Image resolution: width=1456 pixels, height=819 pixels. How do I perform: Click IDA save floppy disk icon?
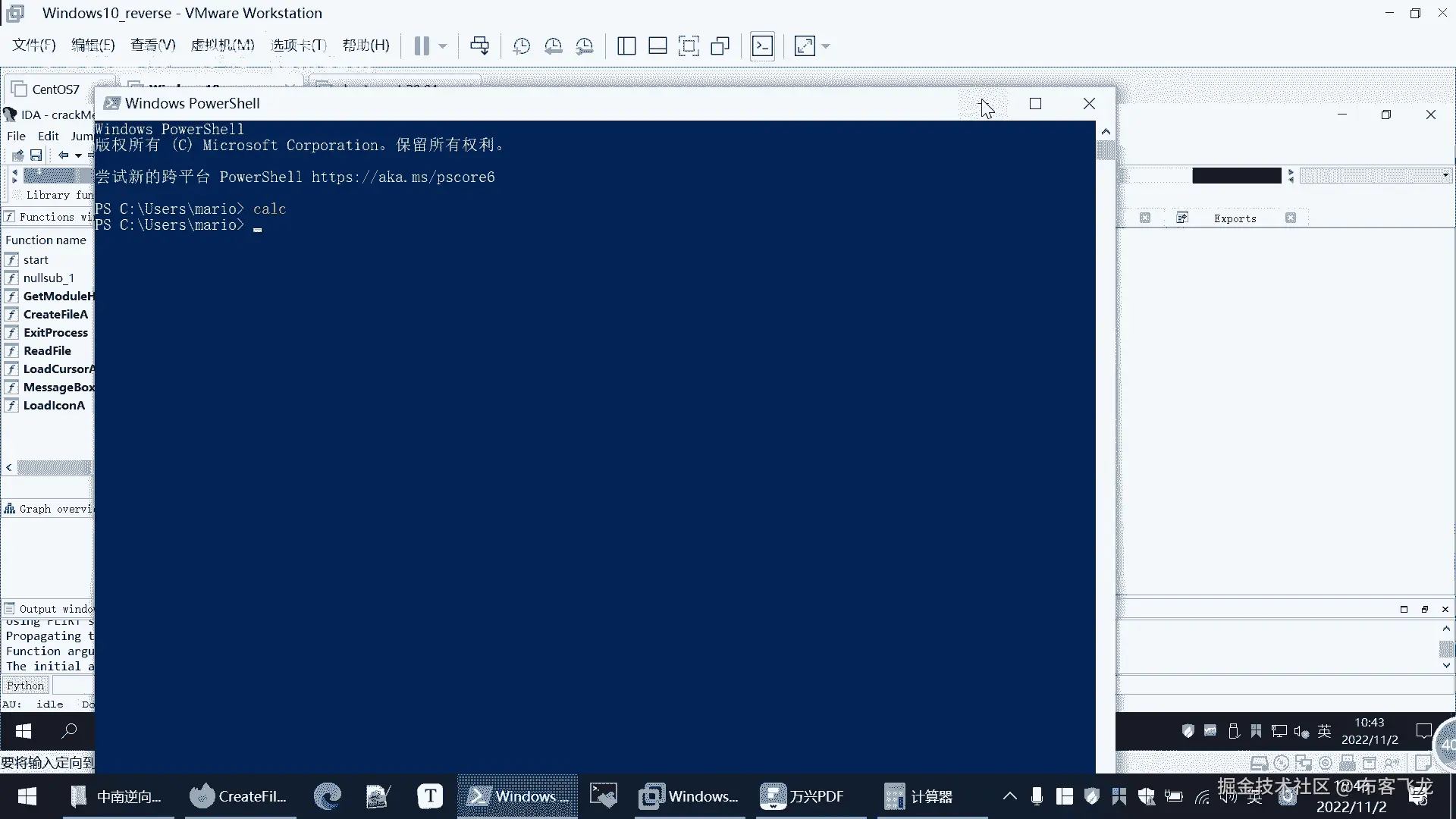click(x=36, y=155)
